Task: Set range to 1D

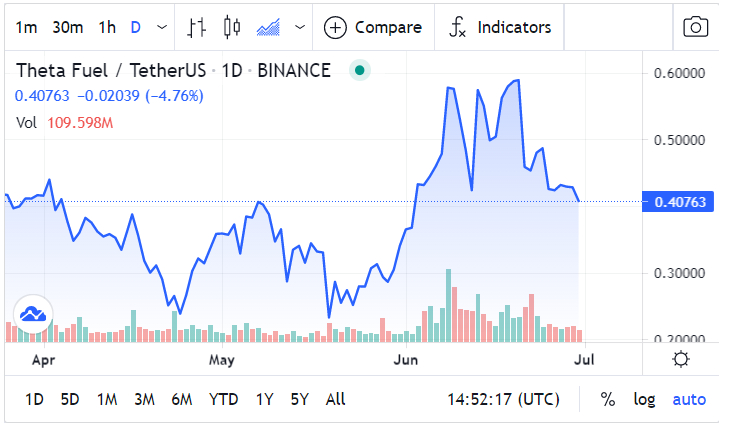Action: (x=34, y=399)
